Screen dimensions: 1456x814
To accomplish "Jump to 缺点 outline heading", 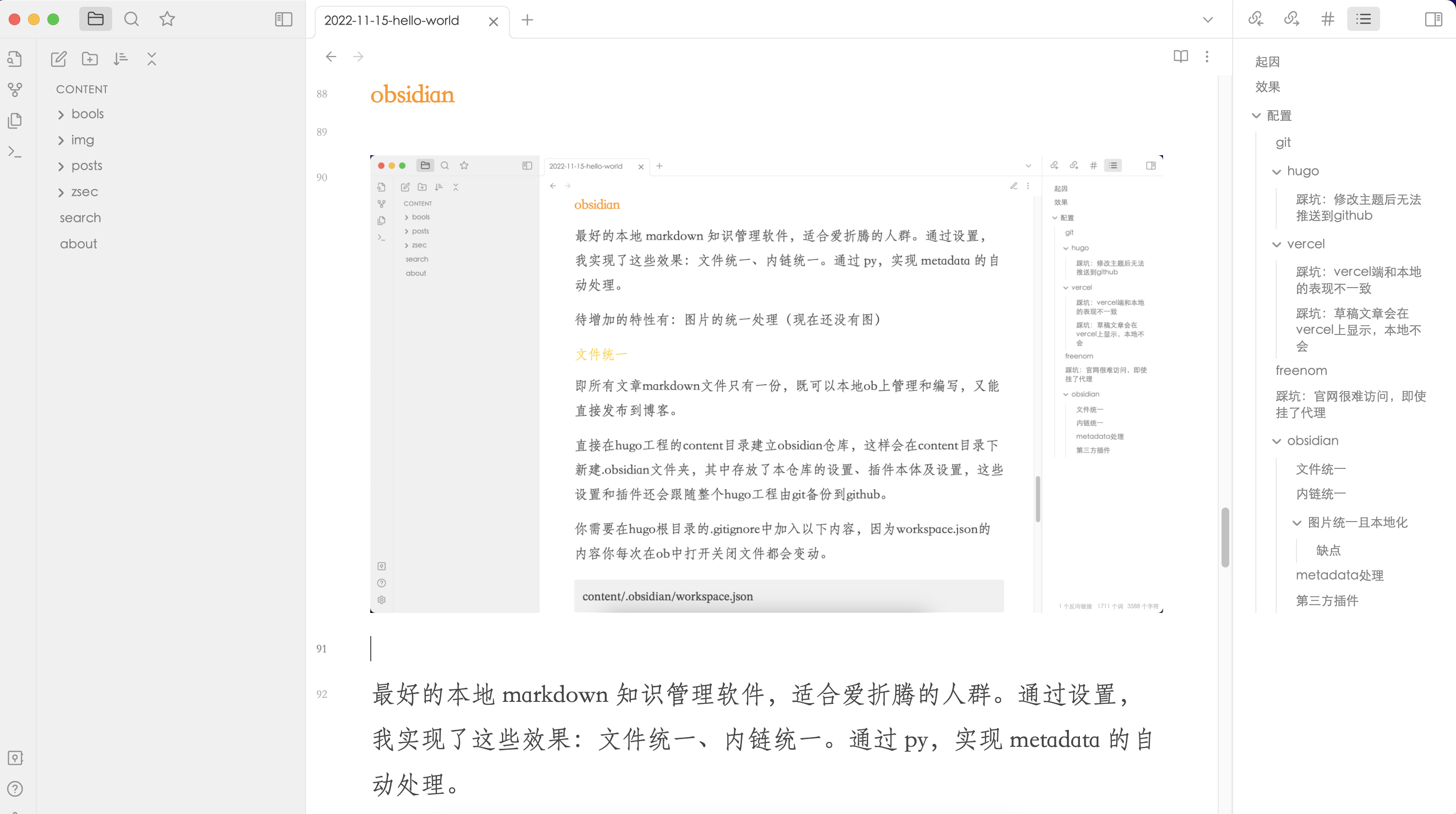I will coord(1328,550).
